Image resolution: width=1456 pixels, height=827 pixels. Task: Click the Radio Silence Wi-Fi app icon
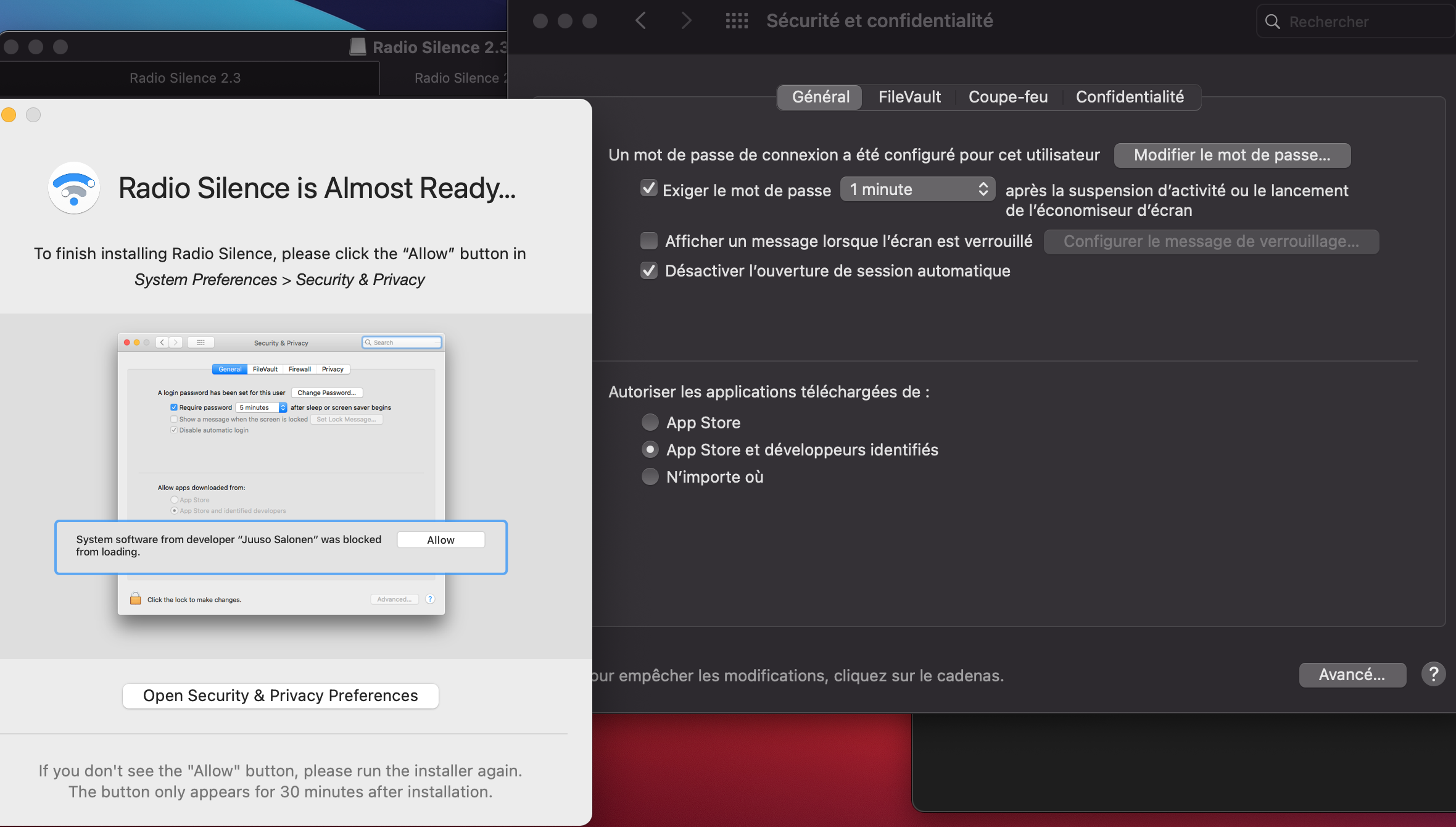click(74, 188)
